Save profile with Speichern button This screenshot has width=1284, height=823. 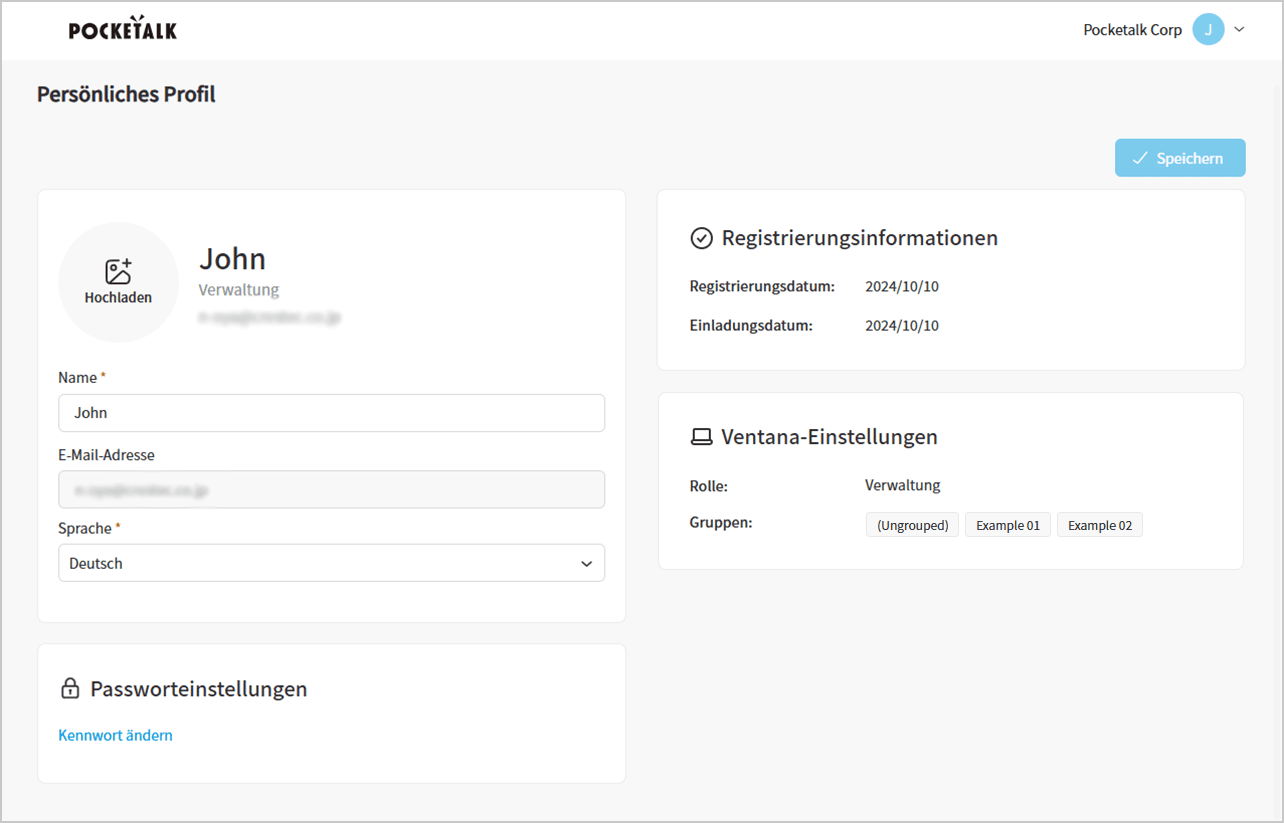[x=1180, y=158]
